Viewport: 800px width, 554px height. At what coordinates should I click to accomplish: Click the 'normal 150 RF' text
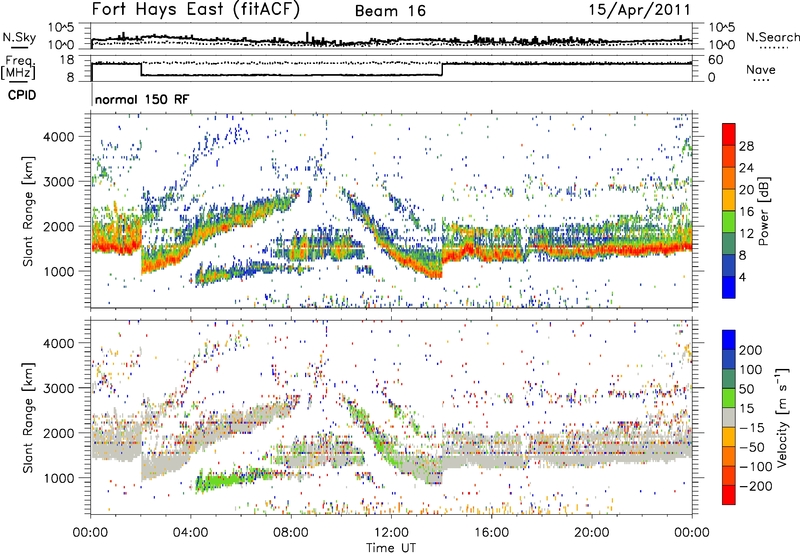click(142, 99)
